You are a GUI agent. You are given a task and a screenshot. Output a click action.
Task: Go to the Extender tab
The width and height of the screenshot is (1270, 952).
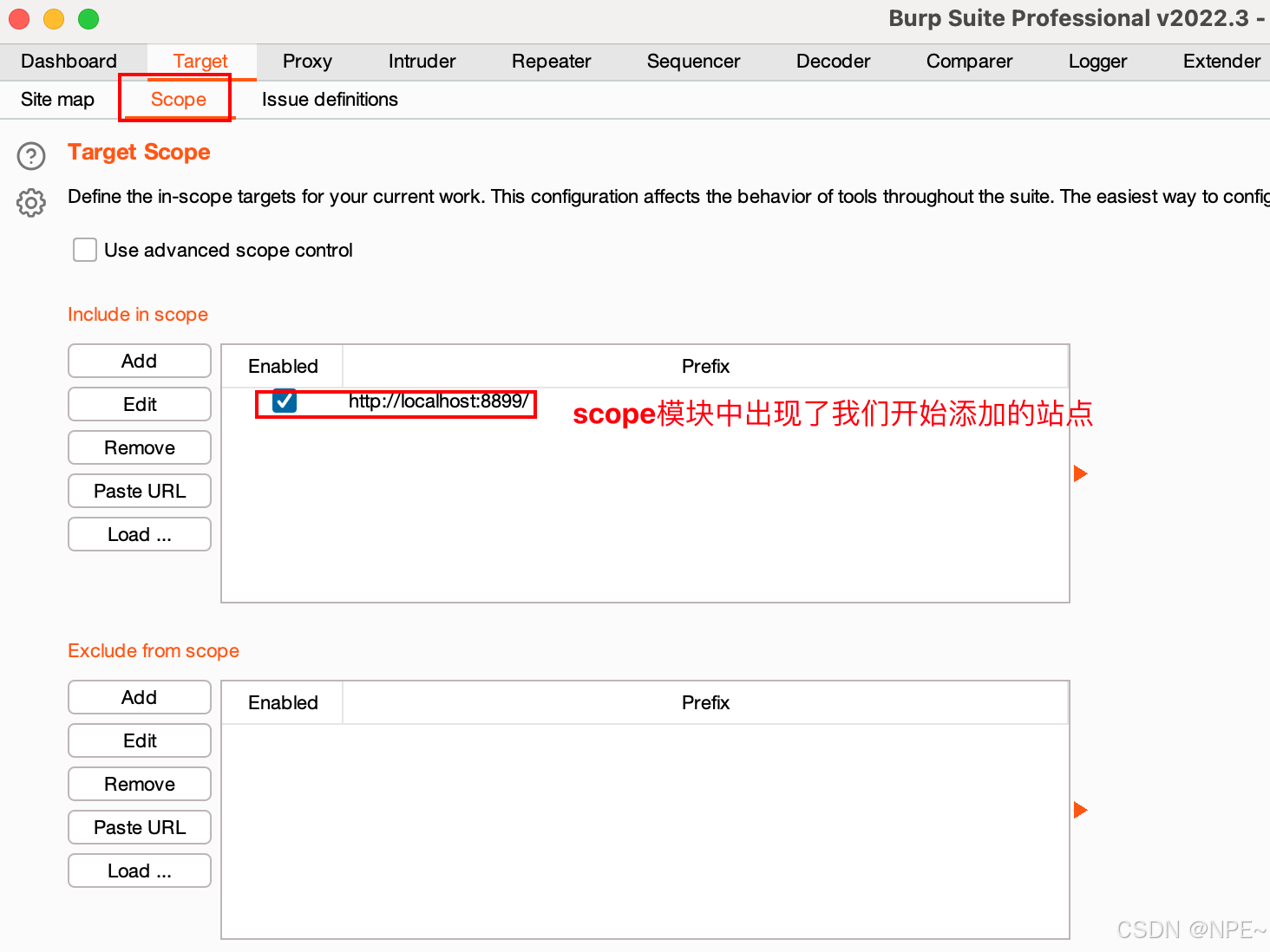click(1221, 62)
